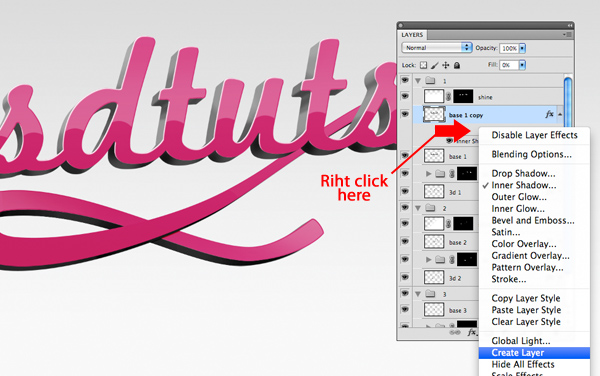600x376 pixels.
Task: Hide the 3d 1 layer
Action: [x=405, y=191]
